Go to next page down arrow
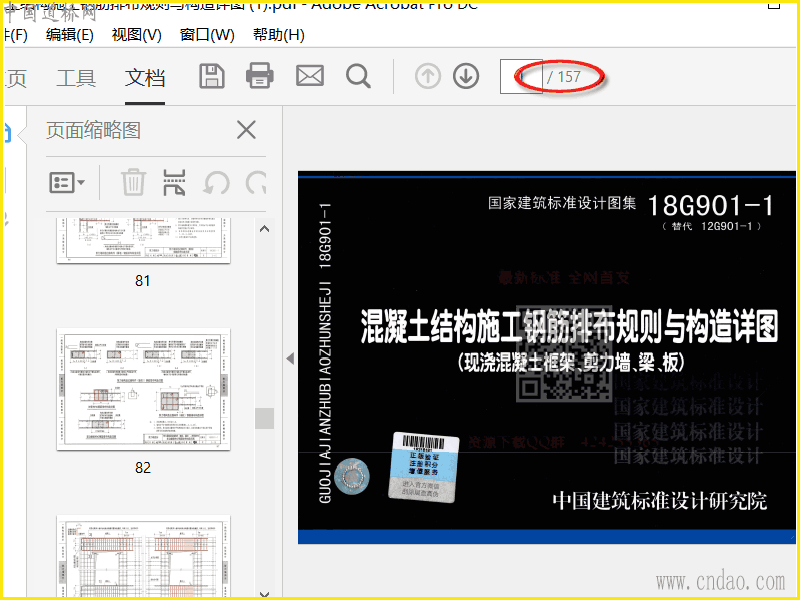 [x=466, y=76]
